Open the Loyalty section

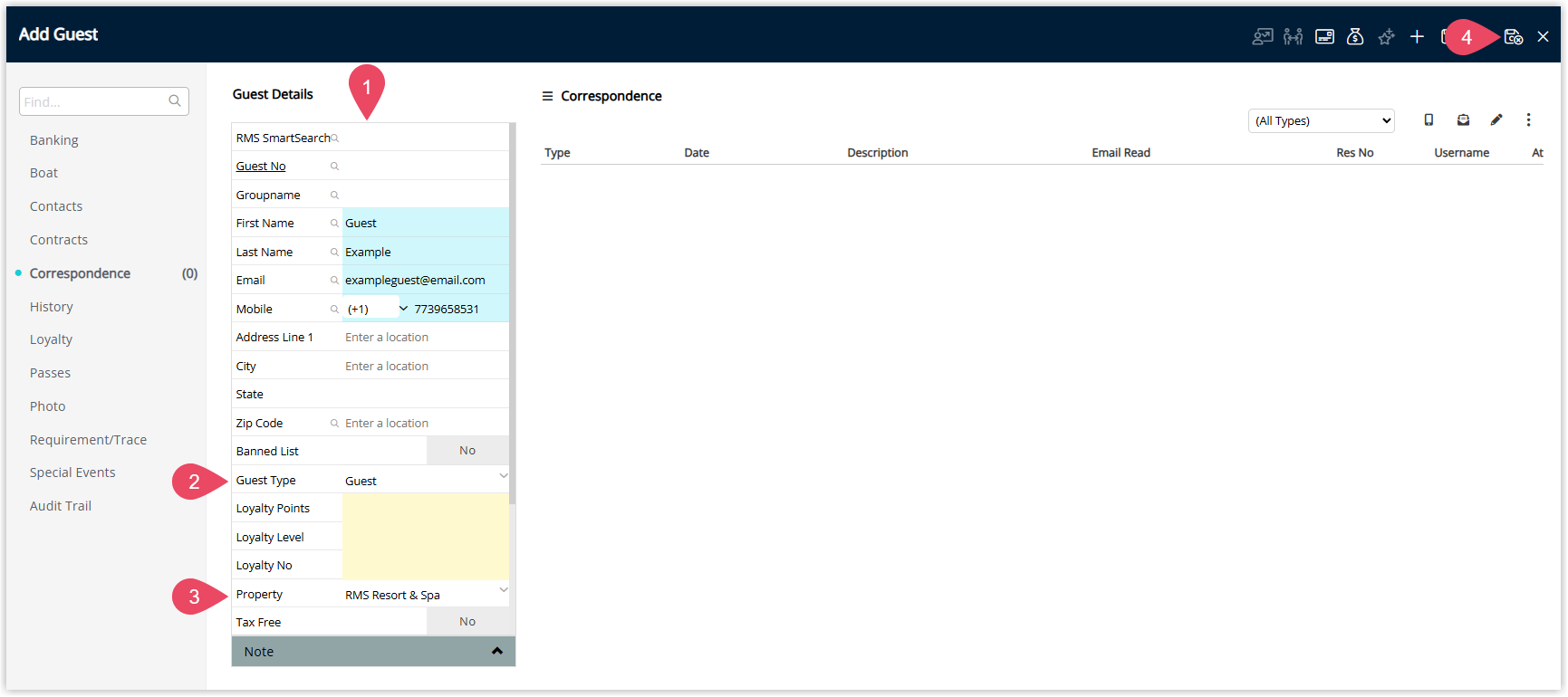(51, 339)
